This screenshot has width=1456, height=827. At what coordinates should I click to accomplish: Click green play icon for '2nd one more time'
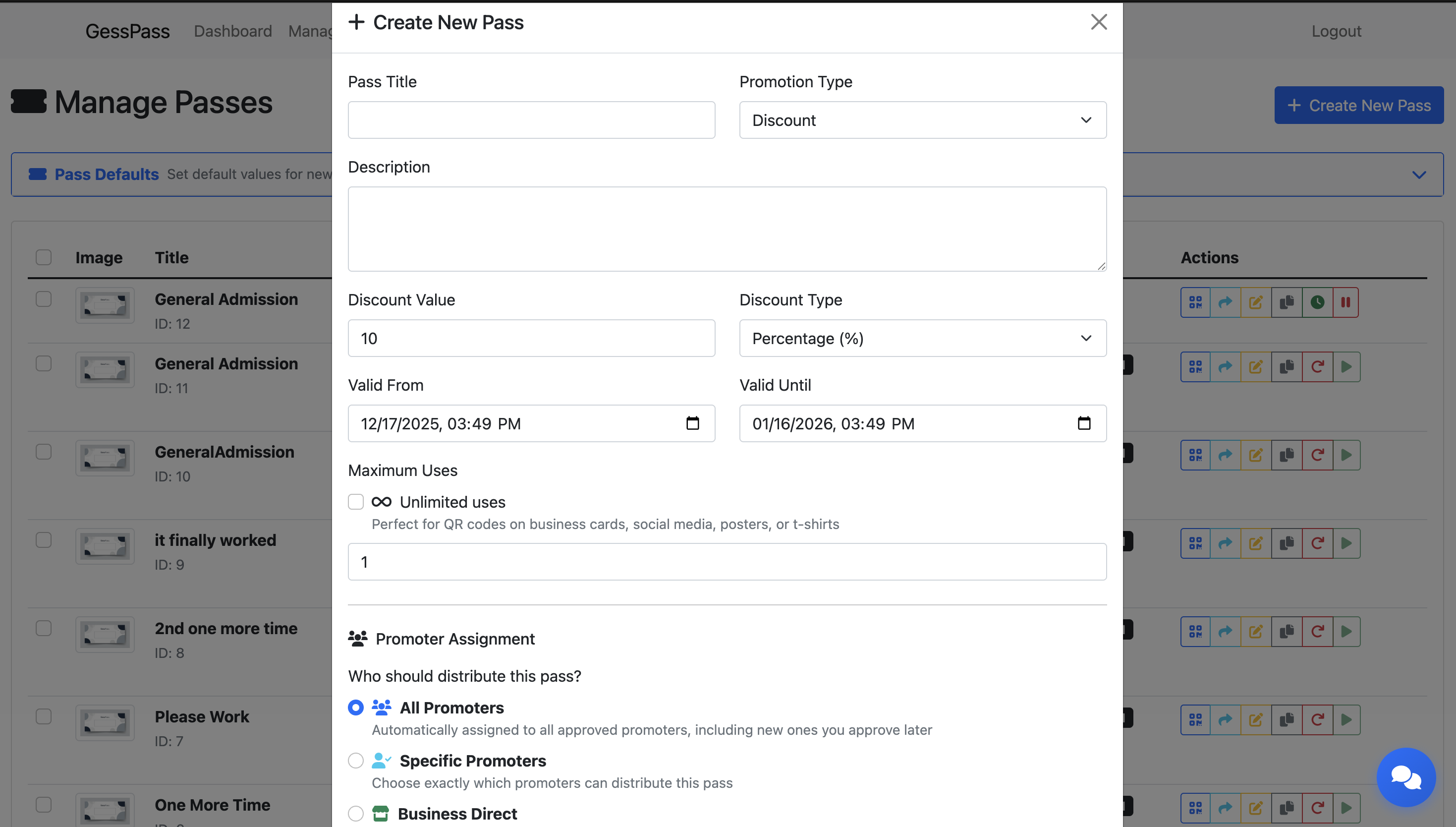[1346, 632]
